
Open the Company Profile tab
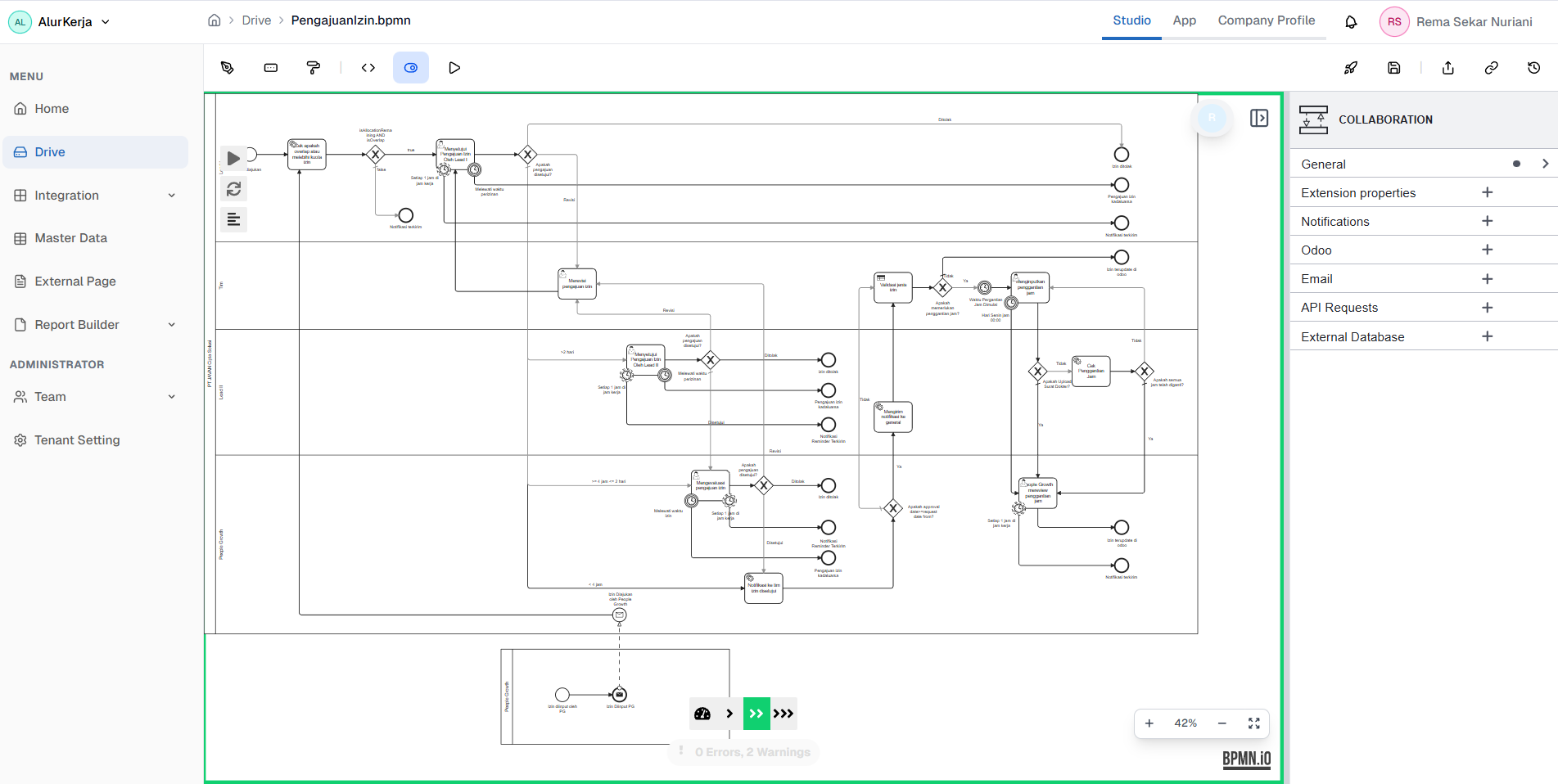(x=1266, y=20)
